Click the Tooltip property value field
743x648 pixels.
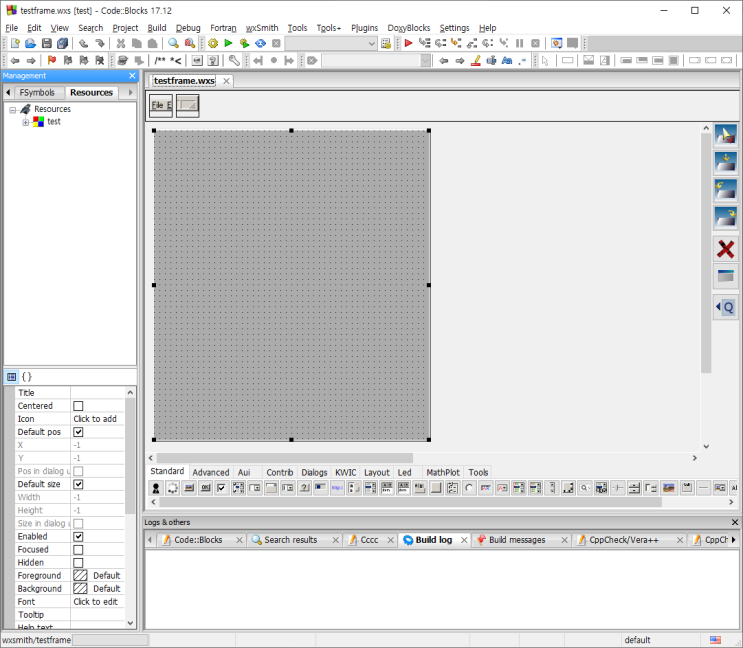[97, 615]
